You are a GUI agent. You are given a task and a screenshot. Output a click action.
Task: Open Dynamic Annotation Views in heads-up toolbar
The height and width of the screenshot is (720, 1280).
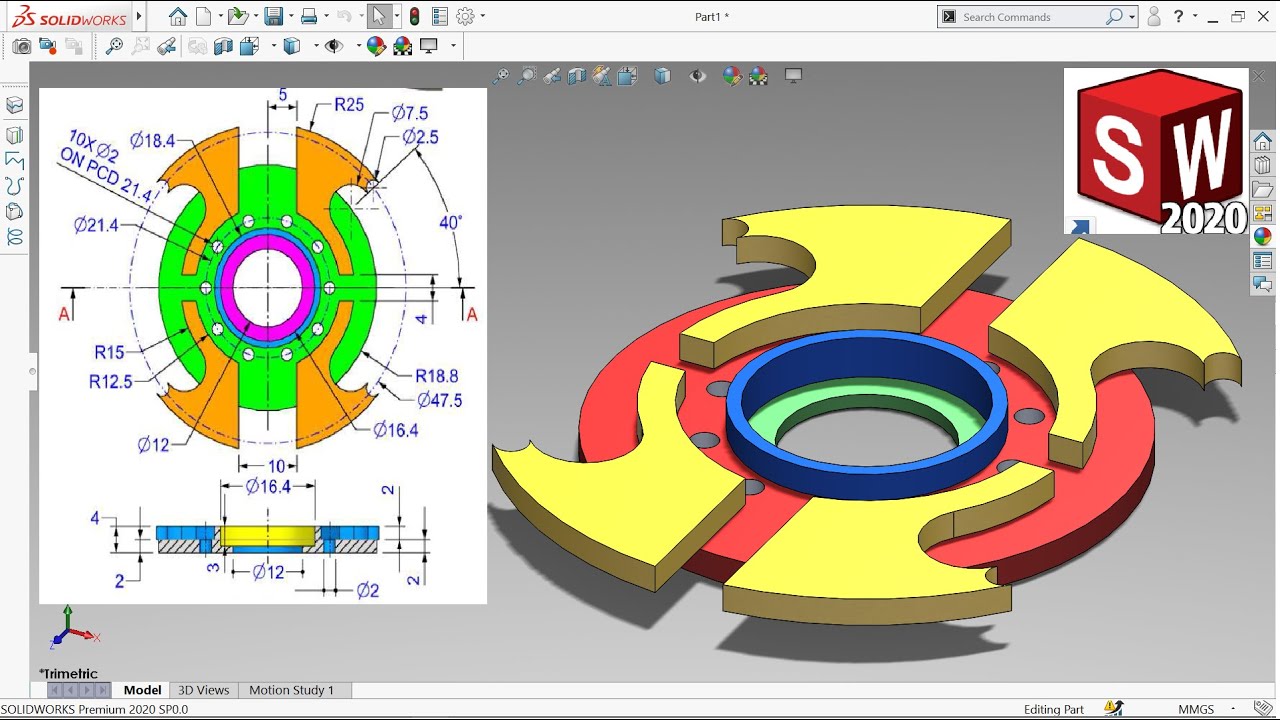coord(602,76)
